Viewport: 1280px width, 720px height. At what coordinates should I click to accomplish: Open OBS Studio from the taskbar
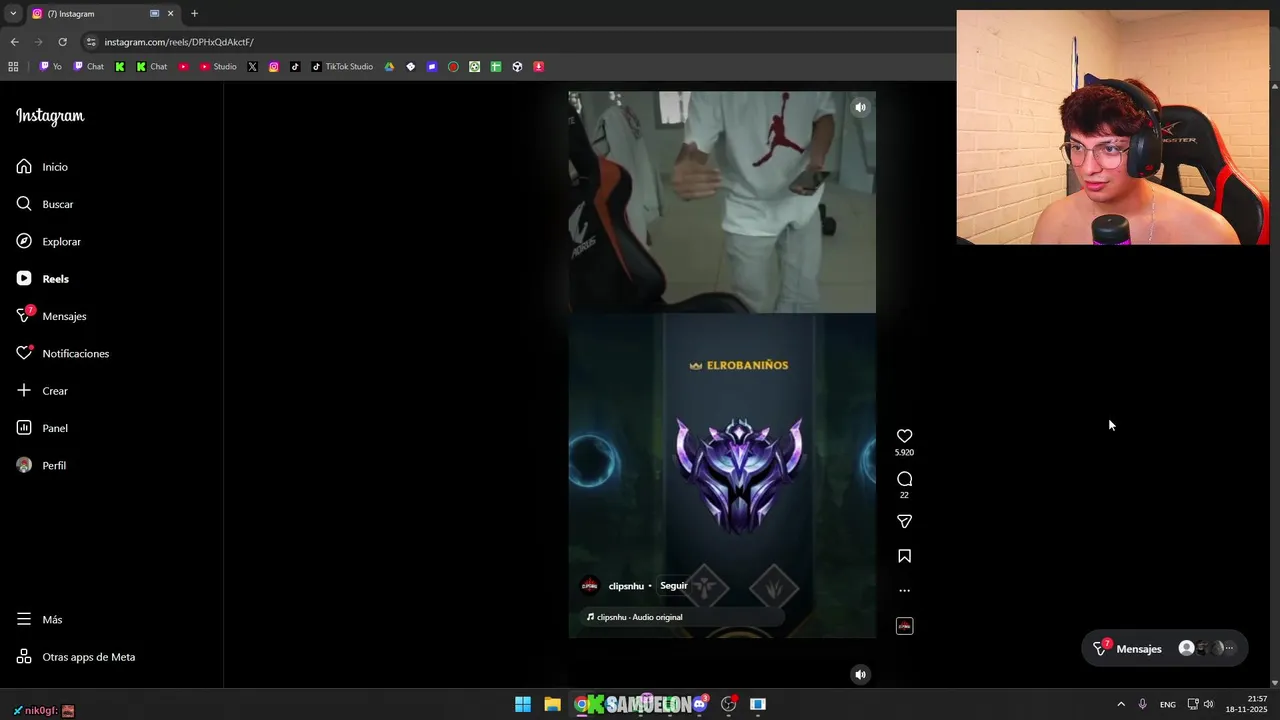(728, 704)
